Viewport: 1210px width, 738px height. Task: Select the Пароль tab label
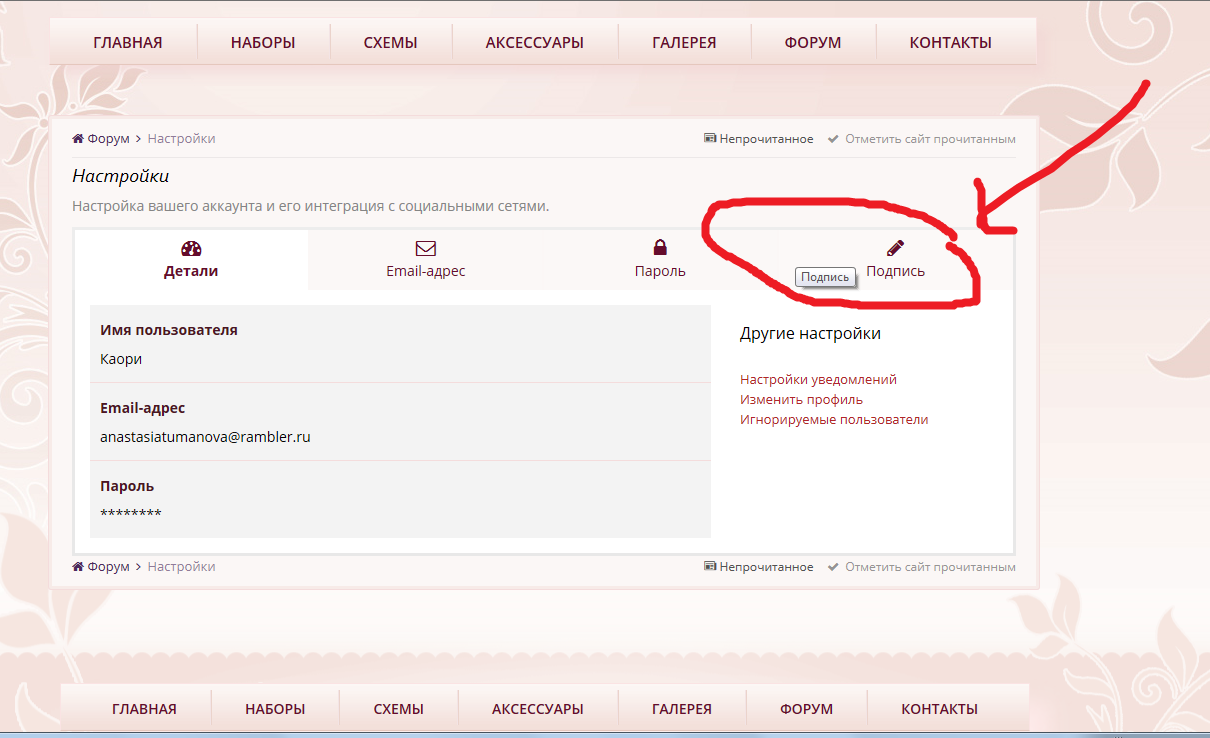(660, 271)
